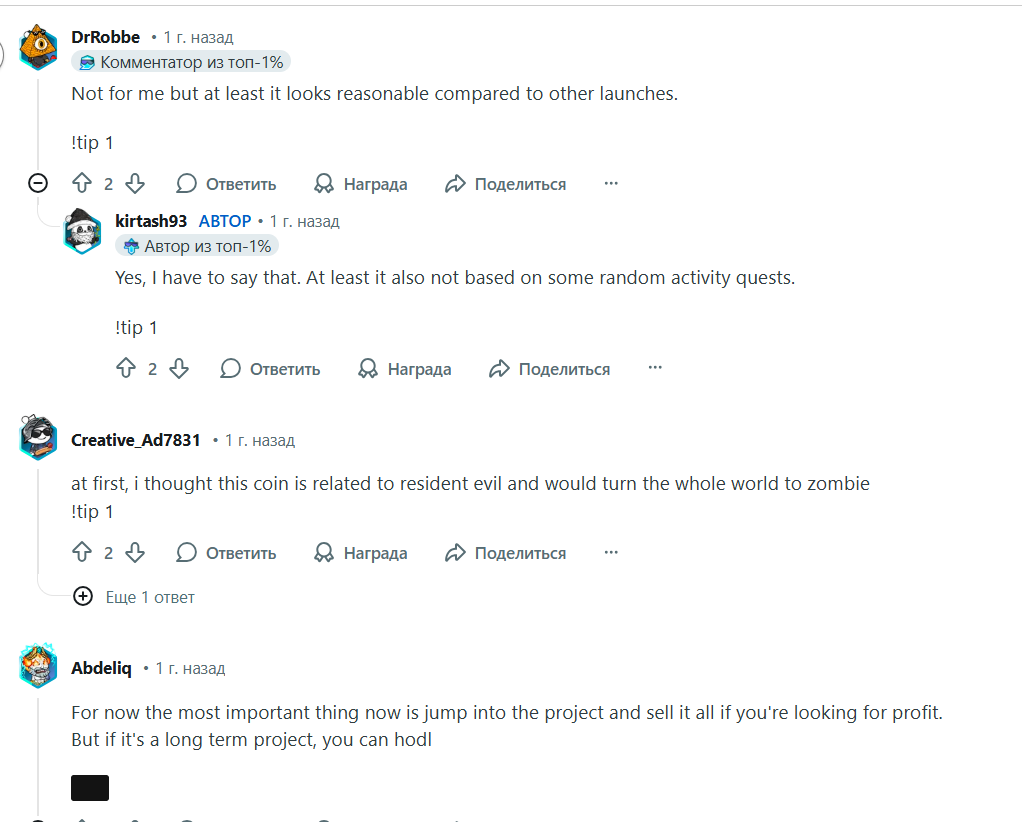
Task: Downvote Creative_Ad7831's comment
Action: point(135,553)
